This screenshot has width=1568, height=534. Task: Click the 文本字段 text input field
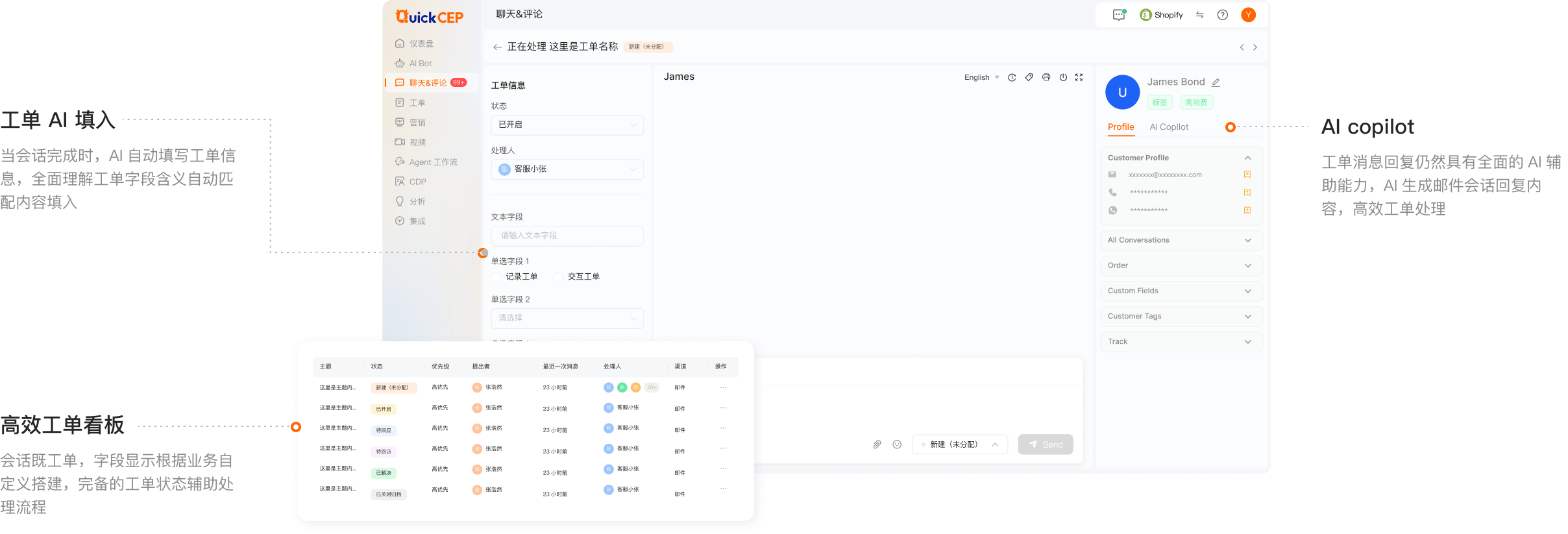tap(567, 236)
